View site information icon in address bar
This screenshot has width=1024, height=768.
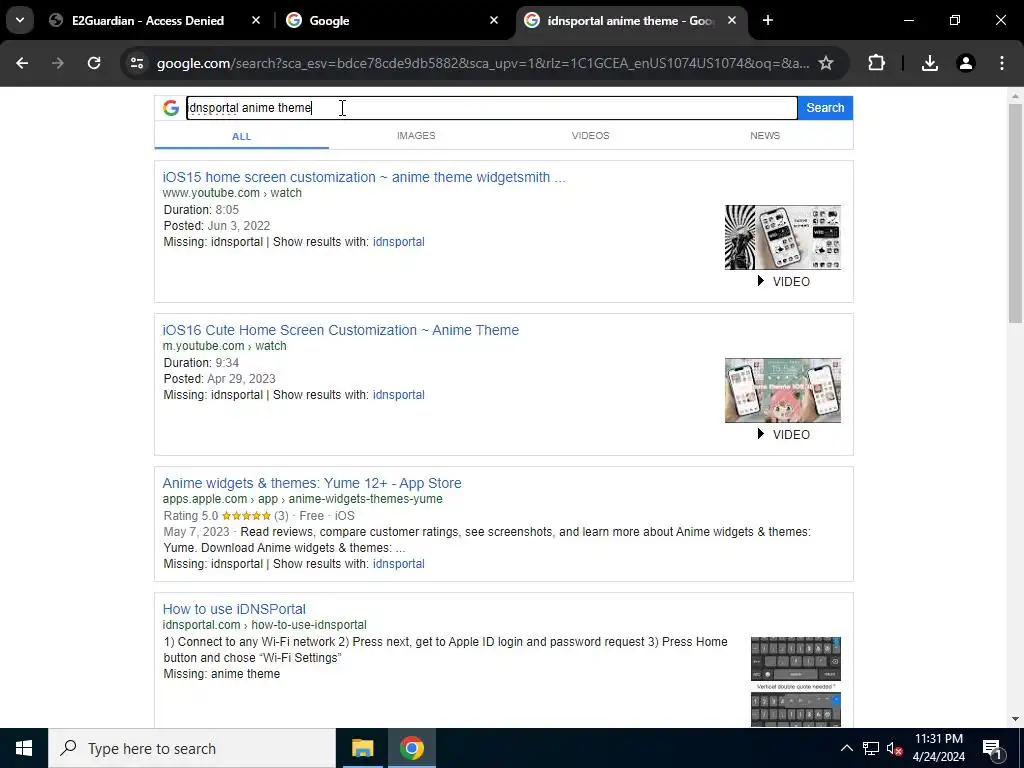coord(137,63)
